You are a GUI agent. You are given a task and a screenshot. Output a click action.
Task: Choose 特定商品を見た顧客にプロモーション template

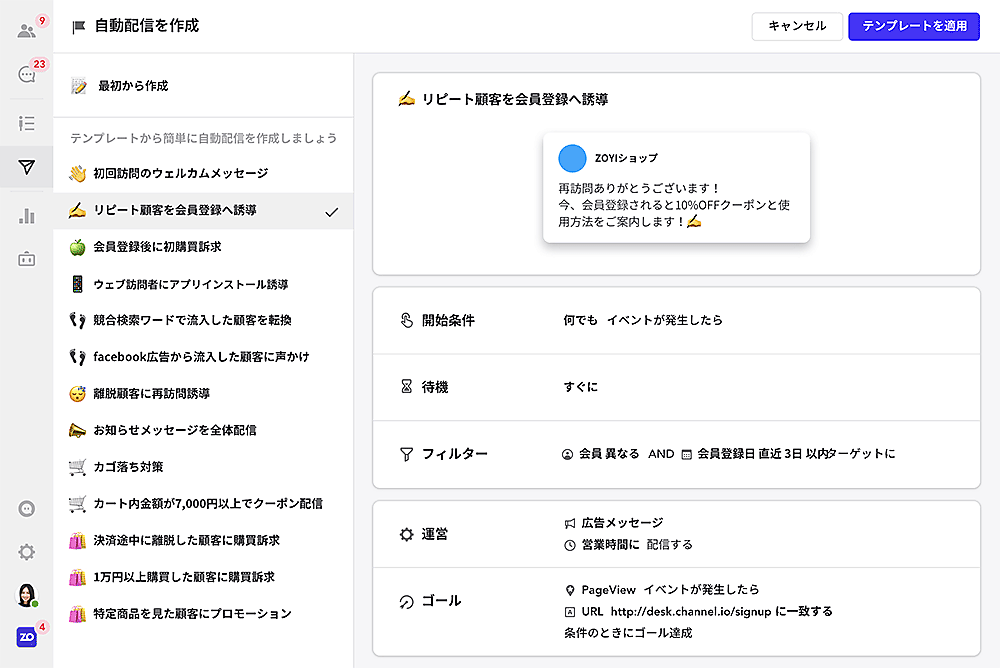point(192,614)
